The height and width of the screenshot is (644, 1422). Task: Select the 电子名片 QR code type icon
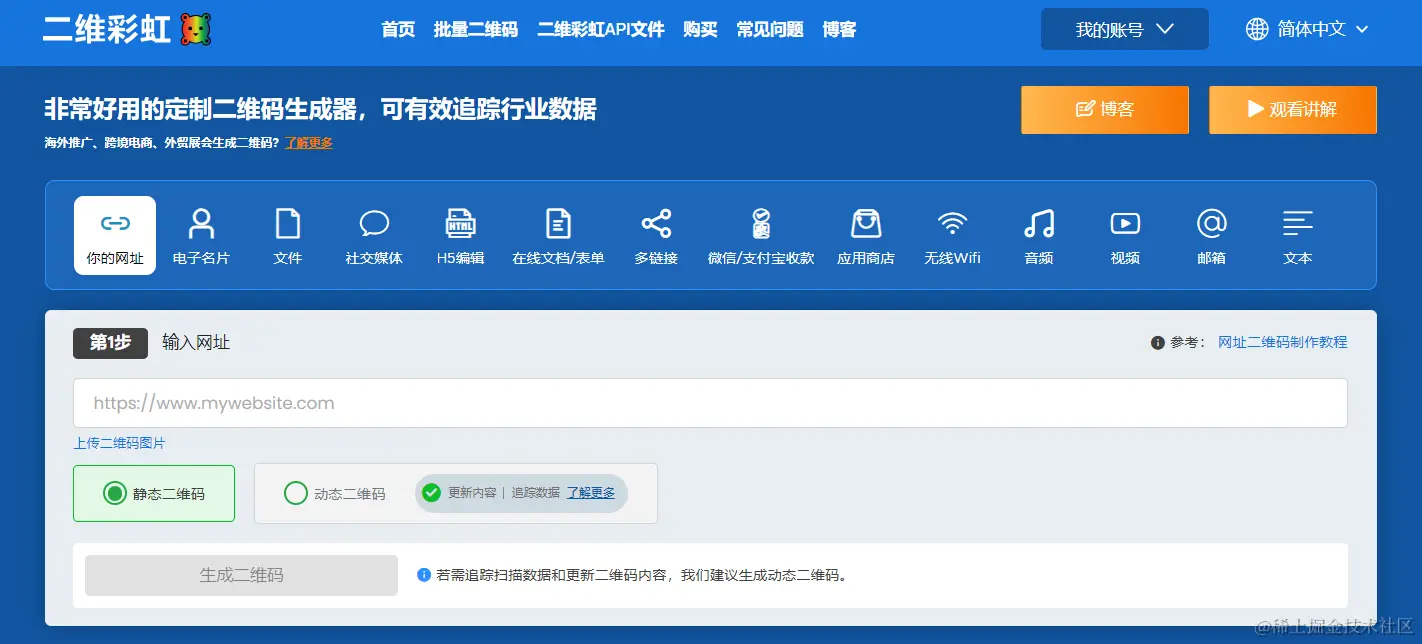(201, 235)
